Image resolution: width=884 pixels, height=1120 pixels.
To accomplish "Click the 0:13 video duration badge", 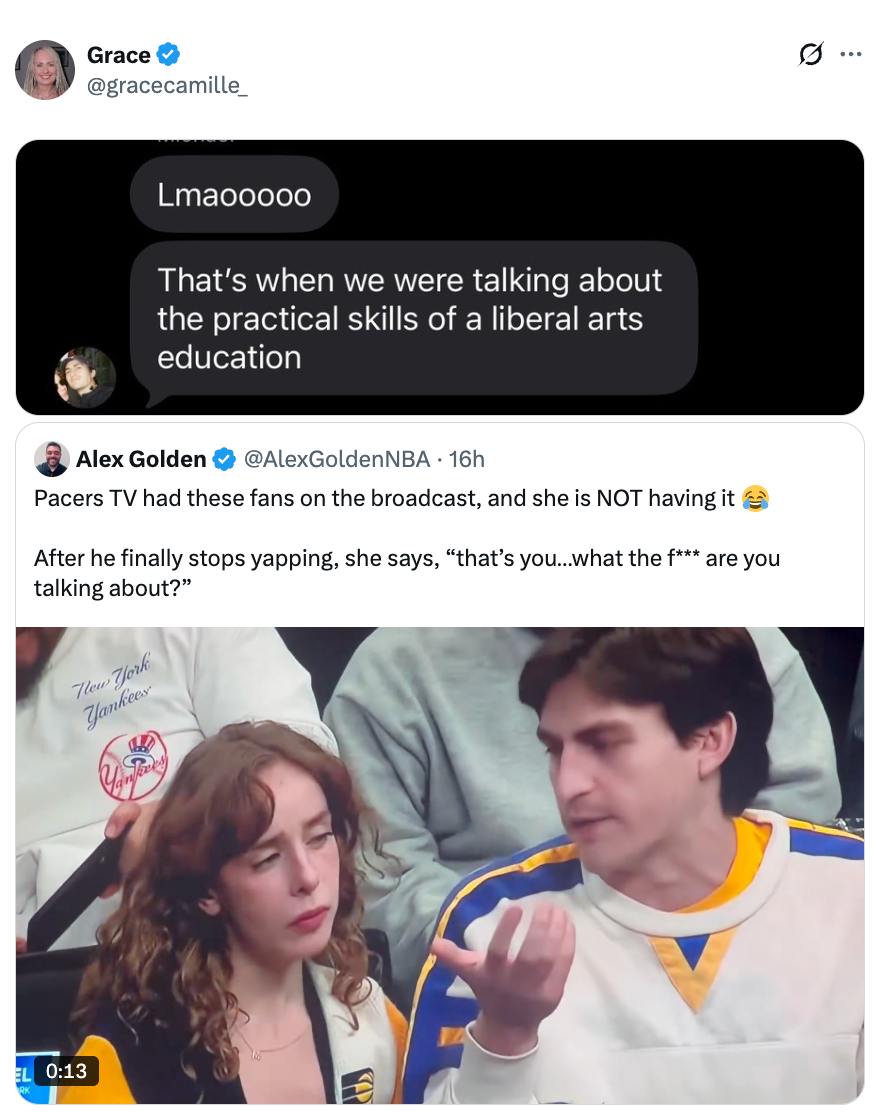I will point(66,1071).
